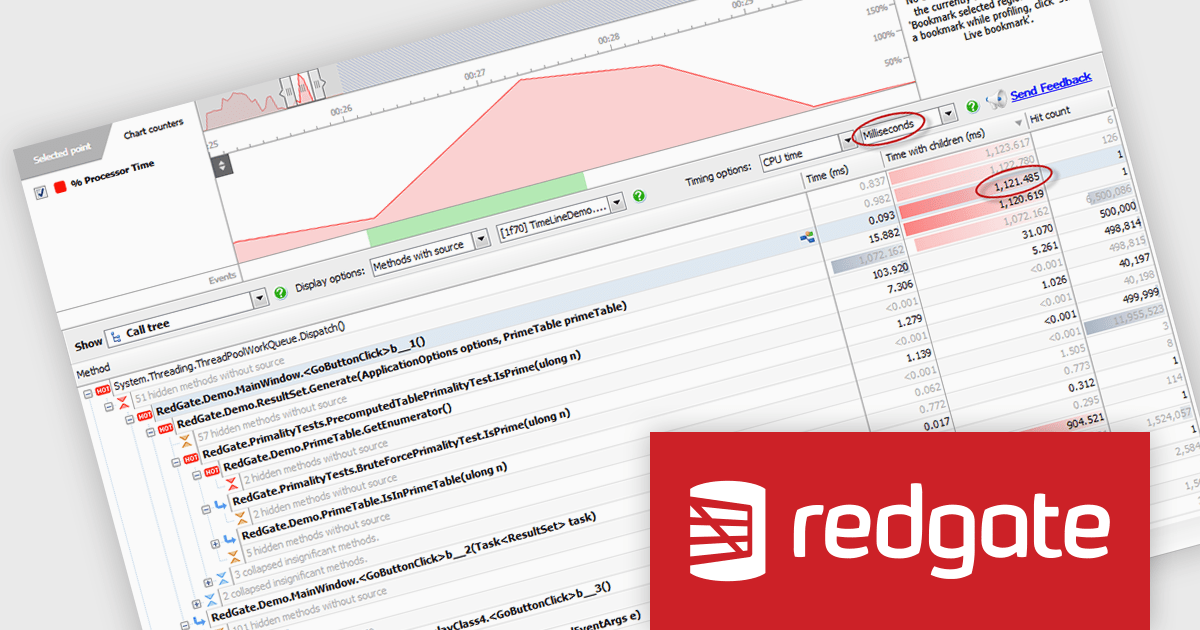Click the Events label under chart counters
This screenshot has height=630, width=1200.
coord(220,277)
